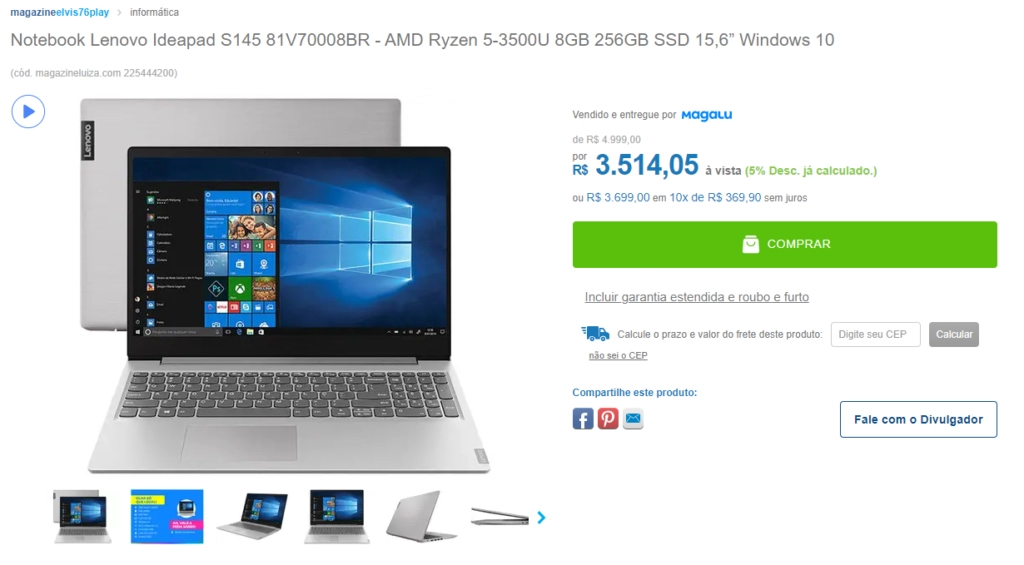Select blue specs infographic thumbnail
Screen dimensions: 1024x565
click(167, 517)
